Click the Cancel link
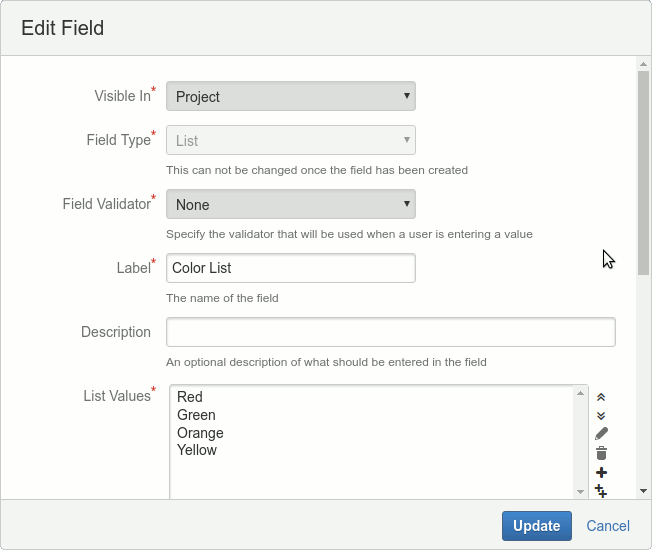Viewport: 652px width, 550px height. (x=608, y=526)
